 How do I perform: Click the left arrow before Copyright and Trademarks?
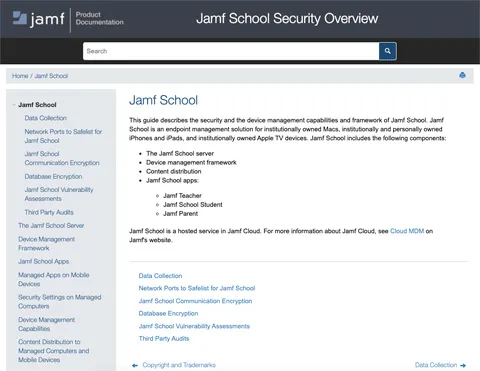[135, 366]
